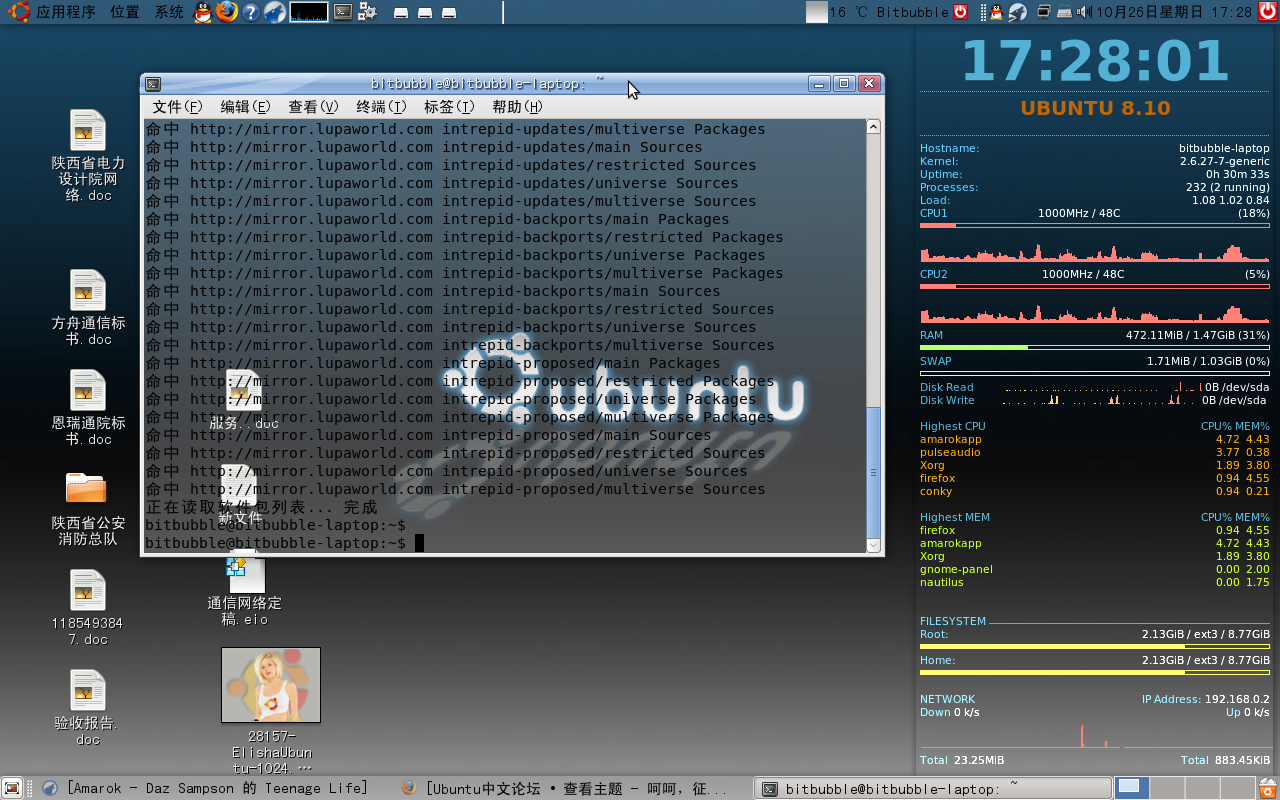Click the keyboard indicator tray icon
This screenshot has width=1280, height=800.
pos(1064,12)
